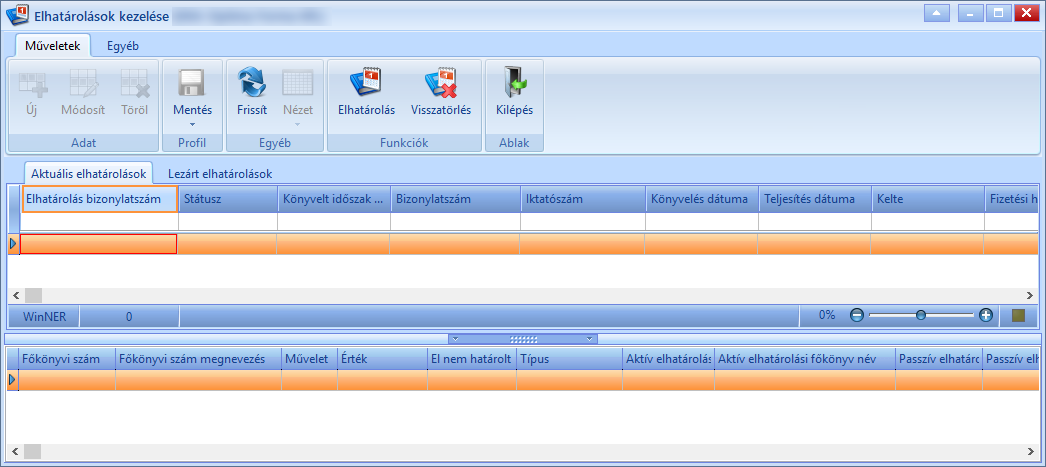
Task: Select the Aktuális elhatárolások tab
Action: [x=89, y=173]
